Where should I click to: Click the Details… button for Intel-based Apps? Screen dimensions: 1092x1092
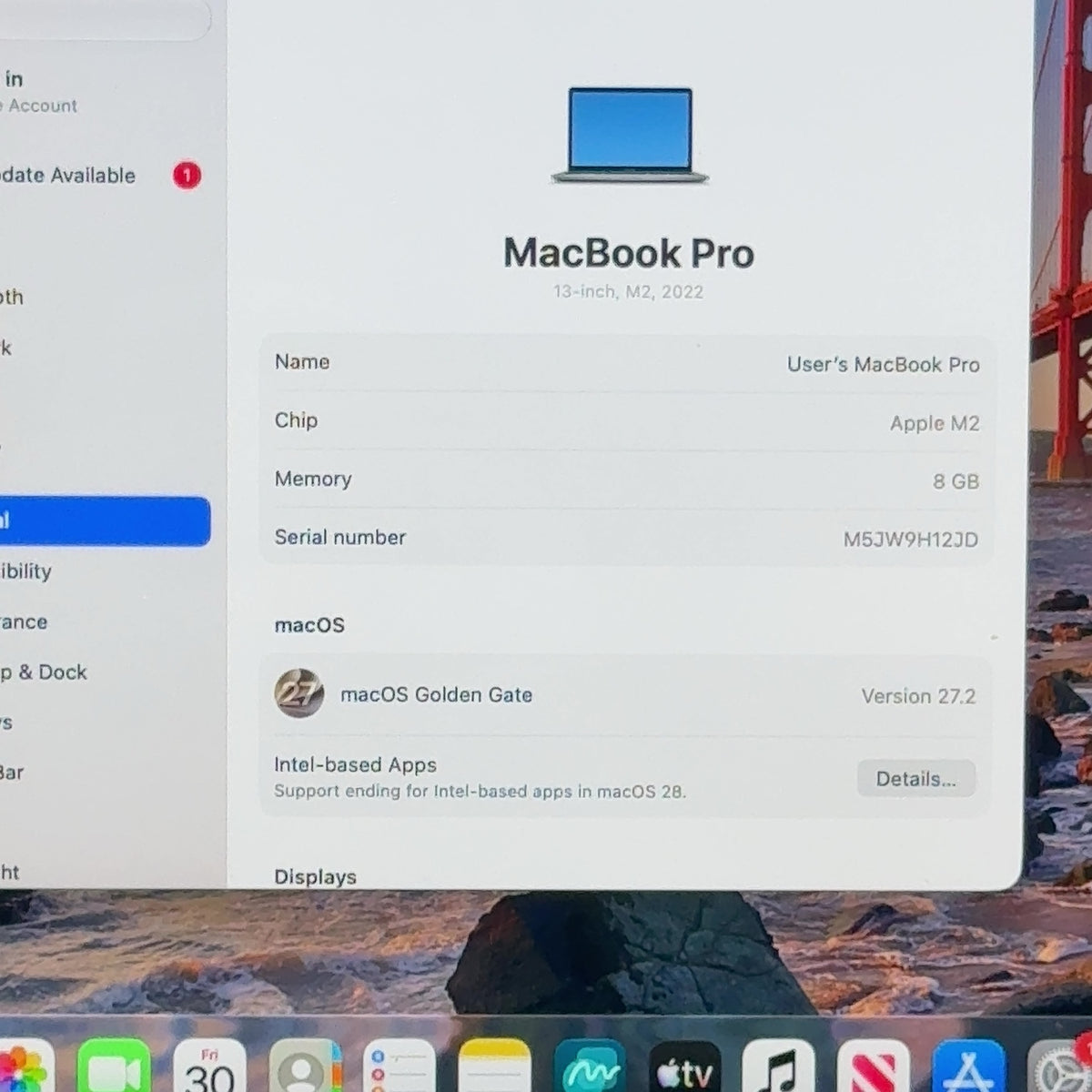click(x=915, y=779)
